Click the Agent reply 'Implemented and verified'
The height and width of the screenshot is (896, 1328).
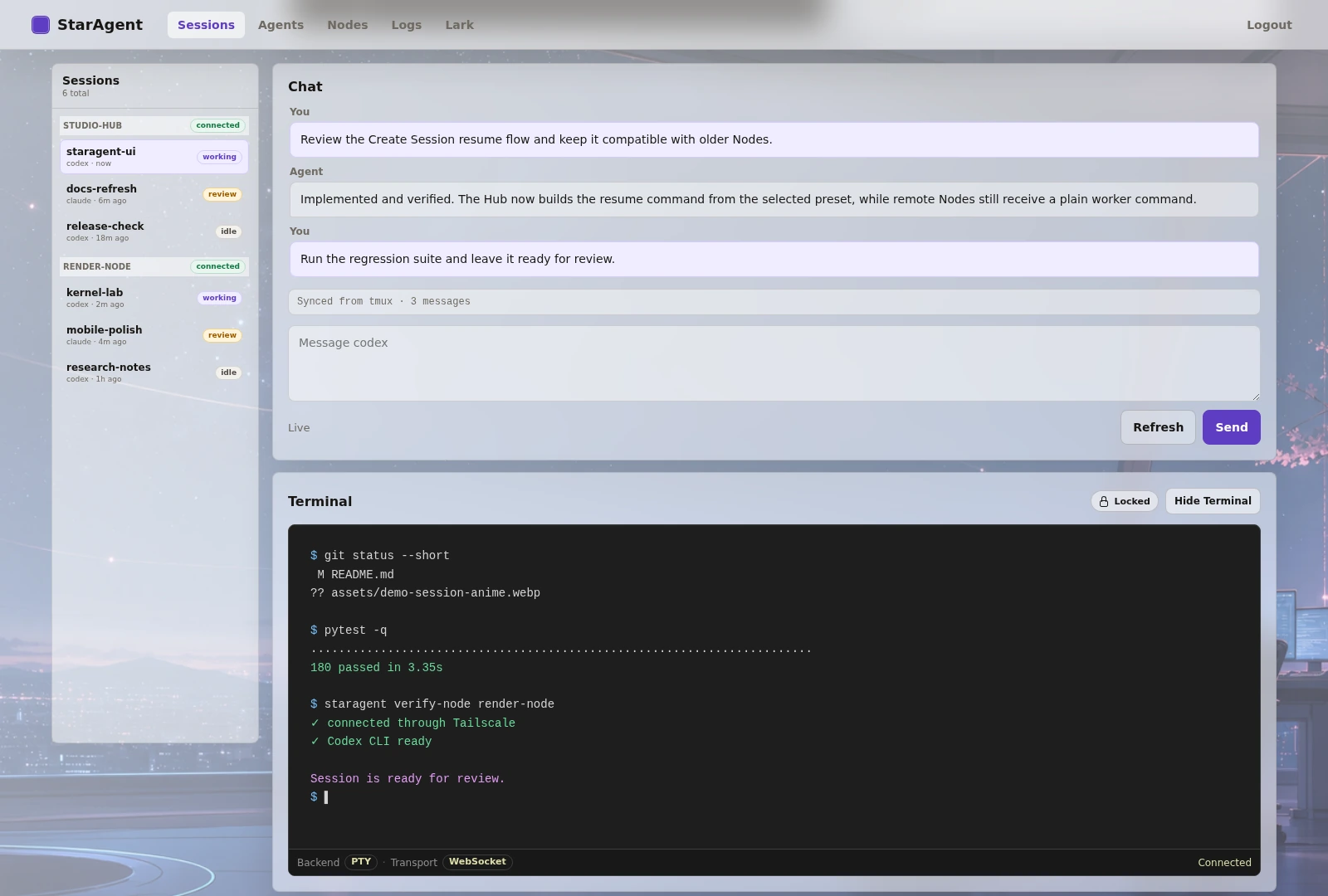coord(774,199)
